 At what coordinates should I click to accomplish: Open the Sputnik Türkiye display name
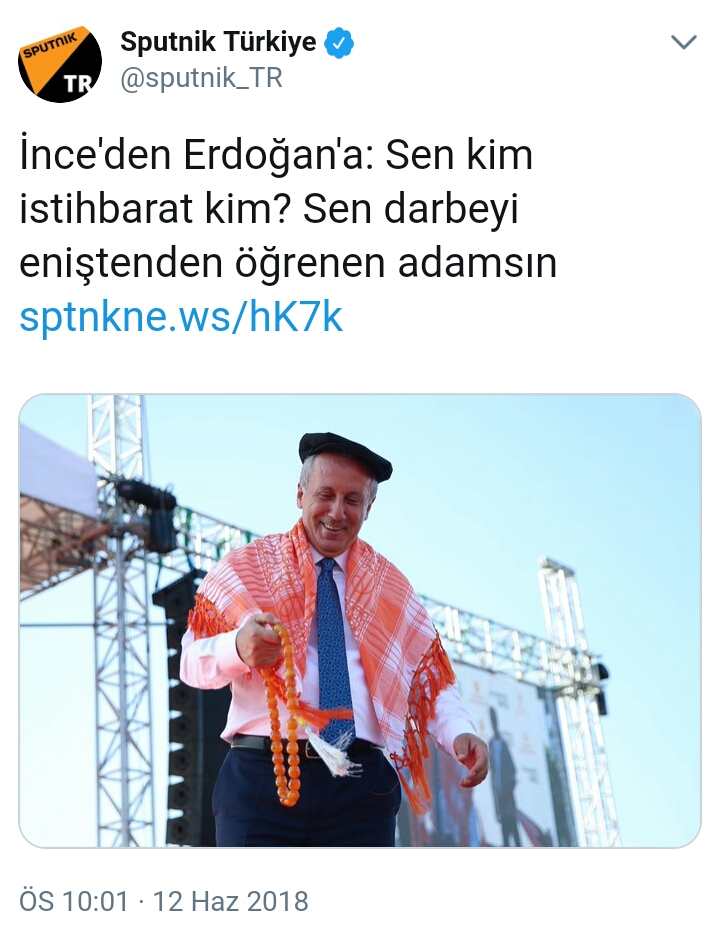coord(218,42)
